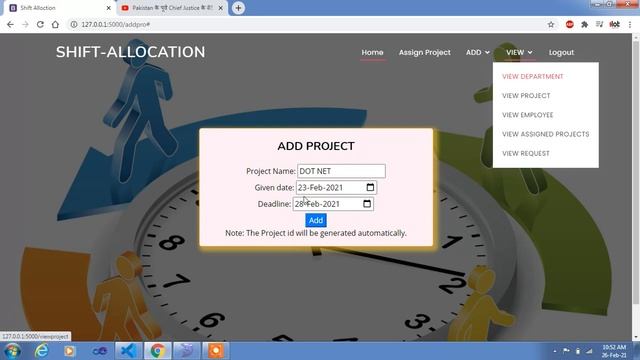640x360 pixels.
Task: Open the Home navigation link
Action: (x=372, y=52)
